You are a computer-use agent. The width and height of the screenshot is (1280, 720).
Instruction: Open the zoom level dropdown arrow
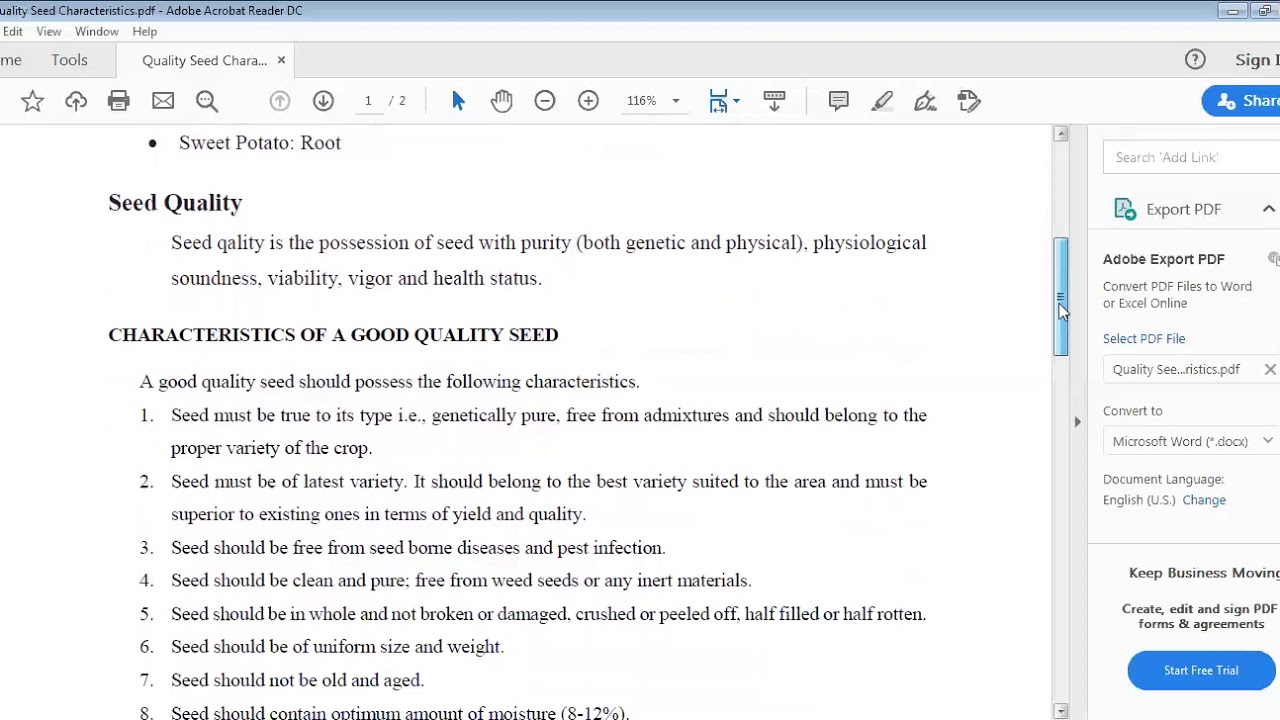[x=675, y=101]
